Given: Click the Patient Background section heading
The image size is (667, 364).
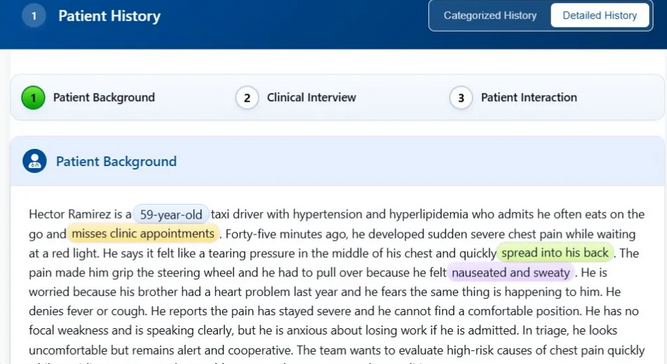Looking at the screenshot, I should click(116, 162).
